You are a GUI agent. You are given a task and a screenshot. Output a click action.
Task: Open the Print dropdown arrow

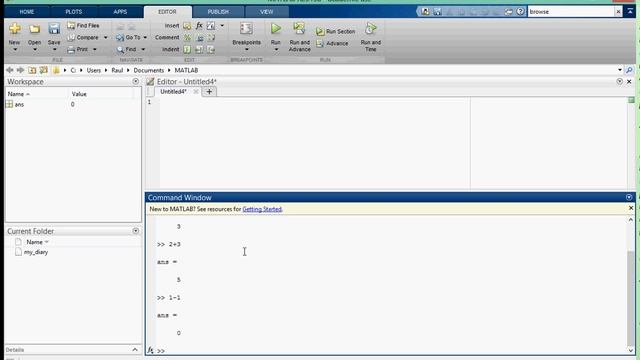[95, 49]
